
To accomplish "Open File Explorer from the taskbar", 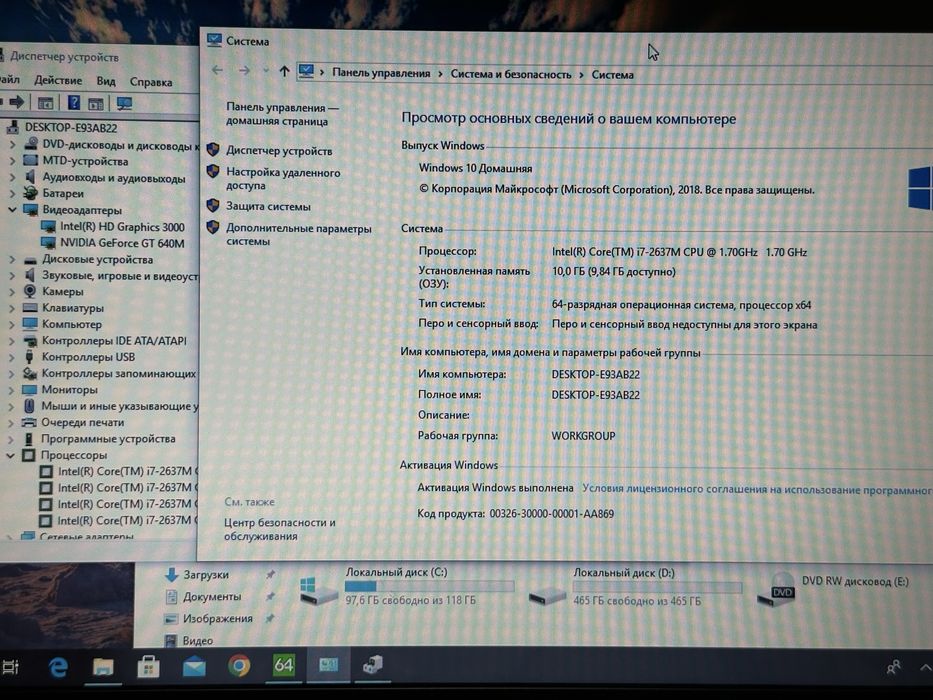I will tap(103, 667).
